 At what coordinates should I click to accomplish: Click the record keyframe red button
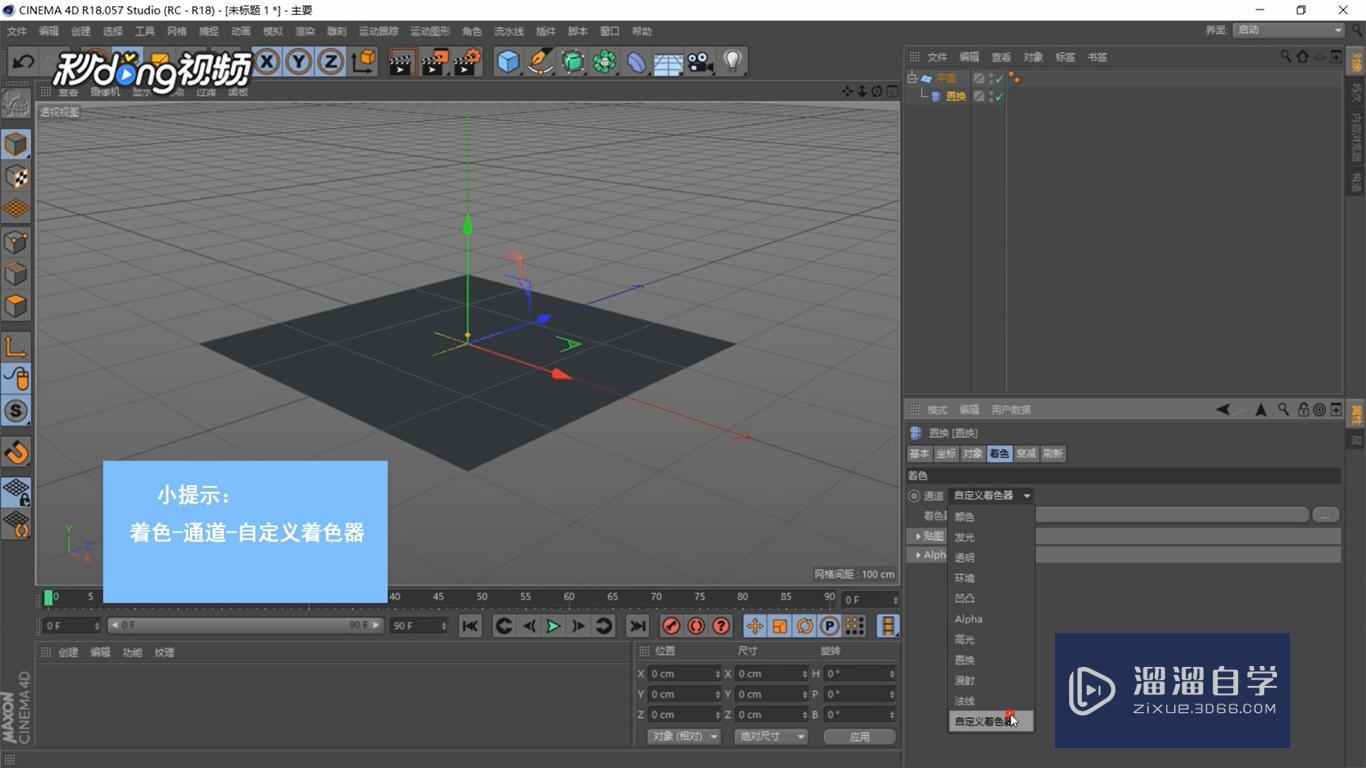(x=671, y=626)
